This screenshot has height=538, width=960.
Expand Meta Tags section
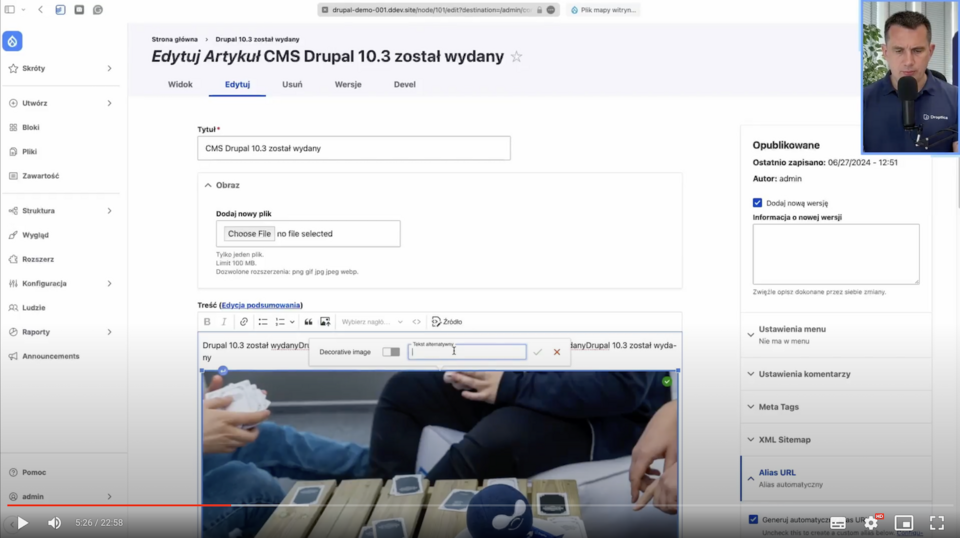click(835, 407)
